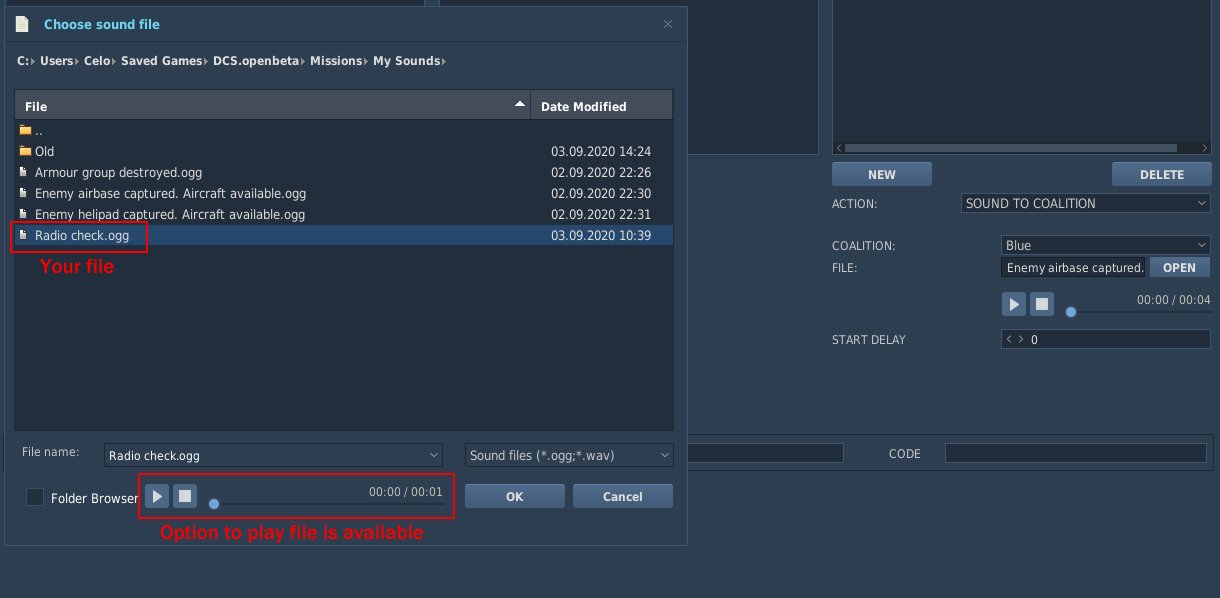Viewport: 1220px width, 598px height.
Task: Jump to Saved Games breadcrumb
Action: click(162, 61)
